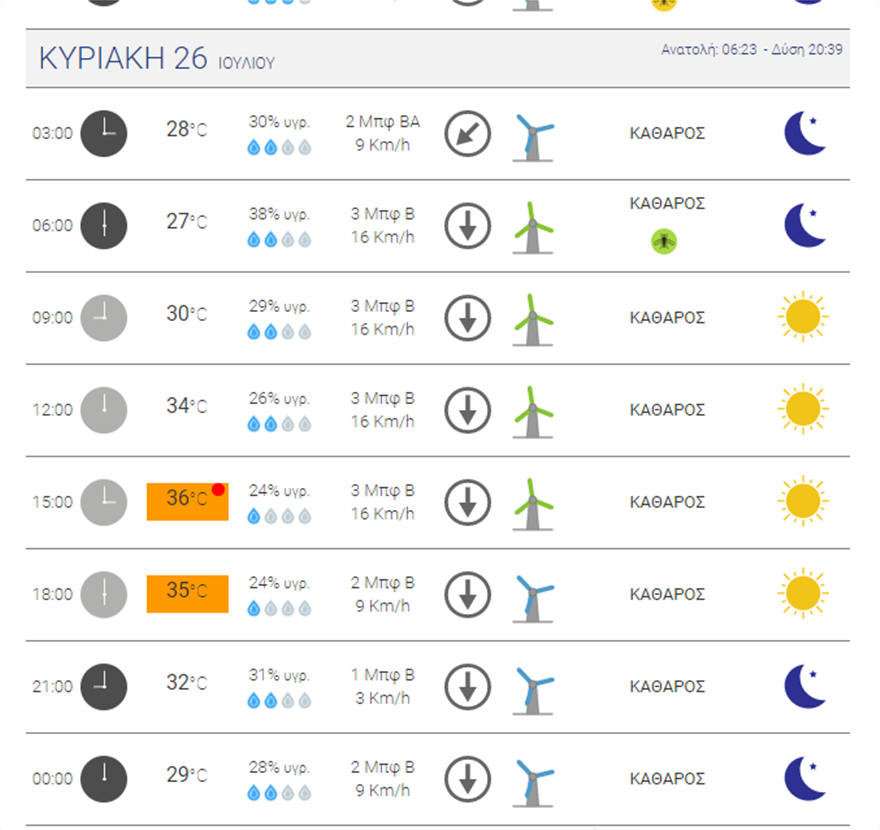The height and width of the screenshot is (830, 880).
Task: Click the 38% humidity text at 06:00
Action: [279, 214]
